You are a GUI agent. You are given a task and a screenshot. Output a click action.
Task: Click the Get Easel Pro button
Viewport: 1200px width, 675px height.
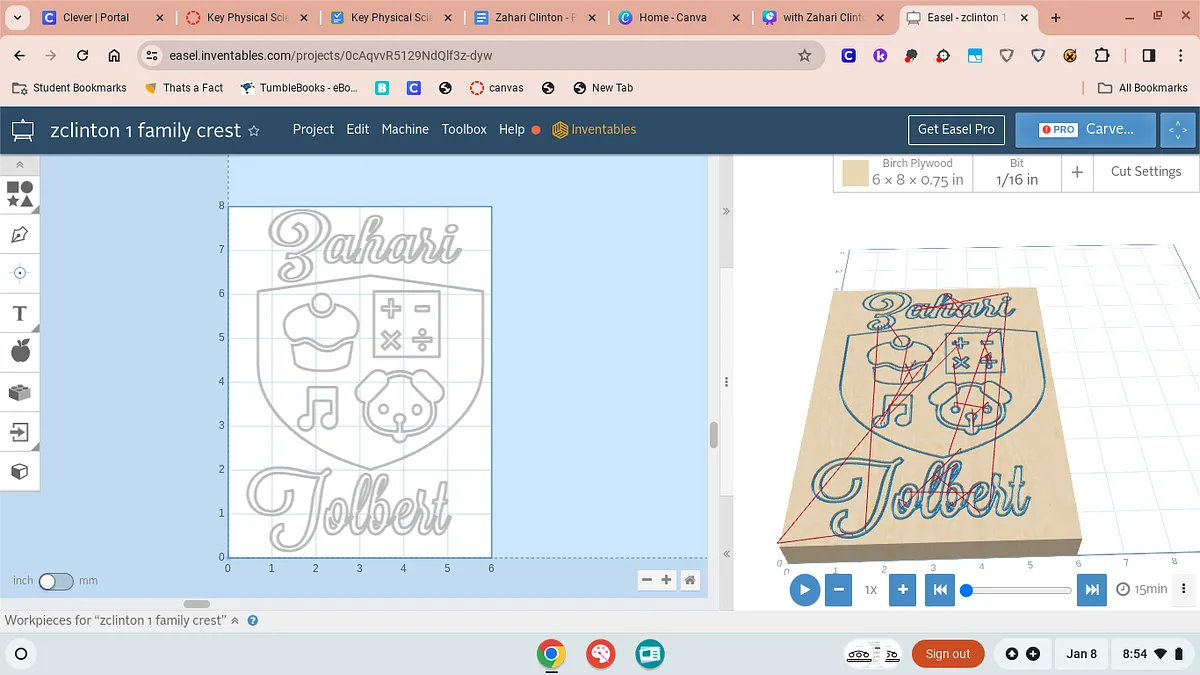956,129
